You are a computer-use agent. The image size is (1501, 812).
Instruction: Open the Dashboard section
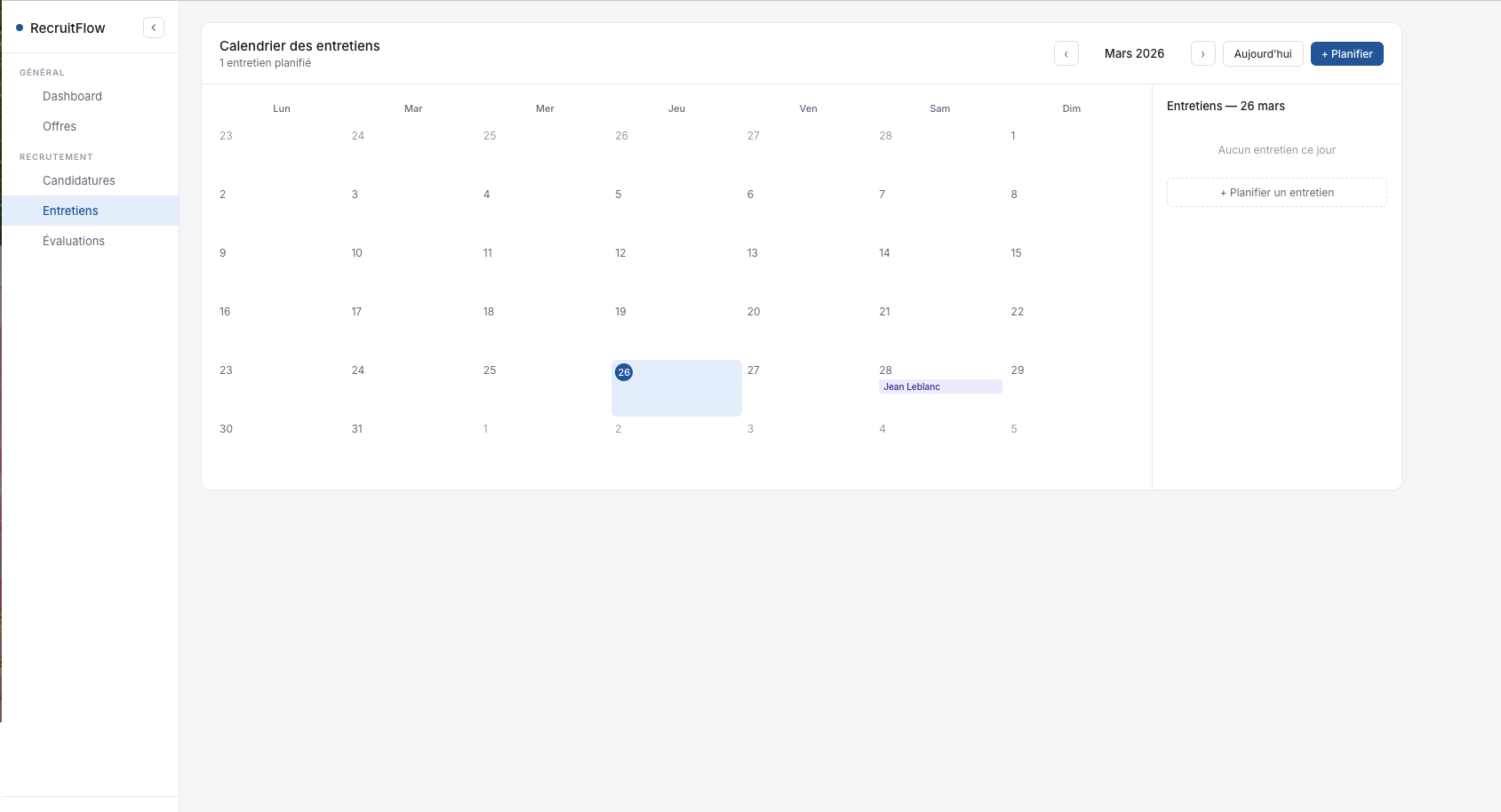tap(72, 96)
